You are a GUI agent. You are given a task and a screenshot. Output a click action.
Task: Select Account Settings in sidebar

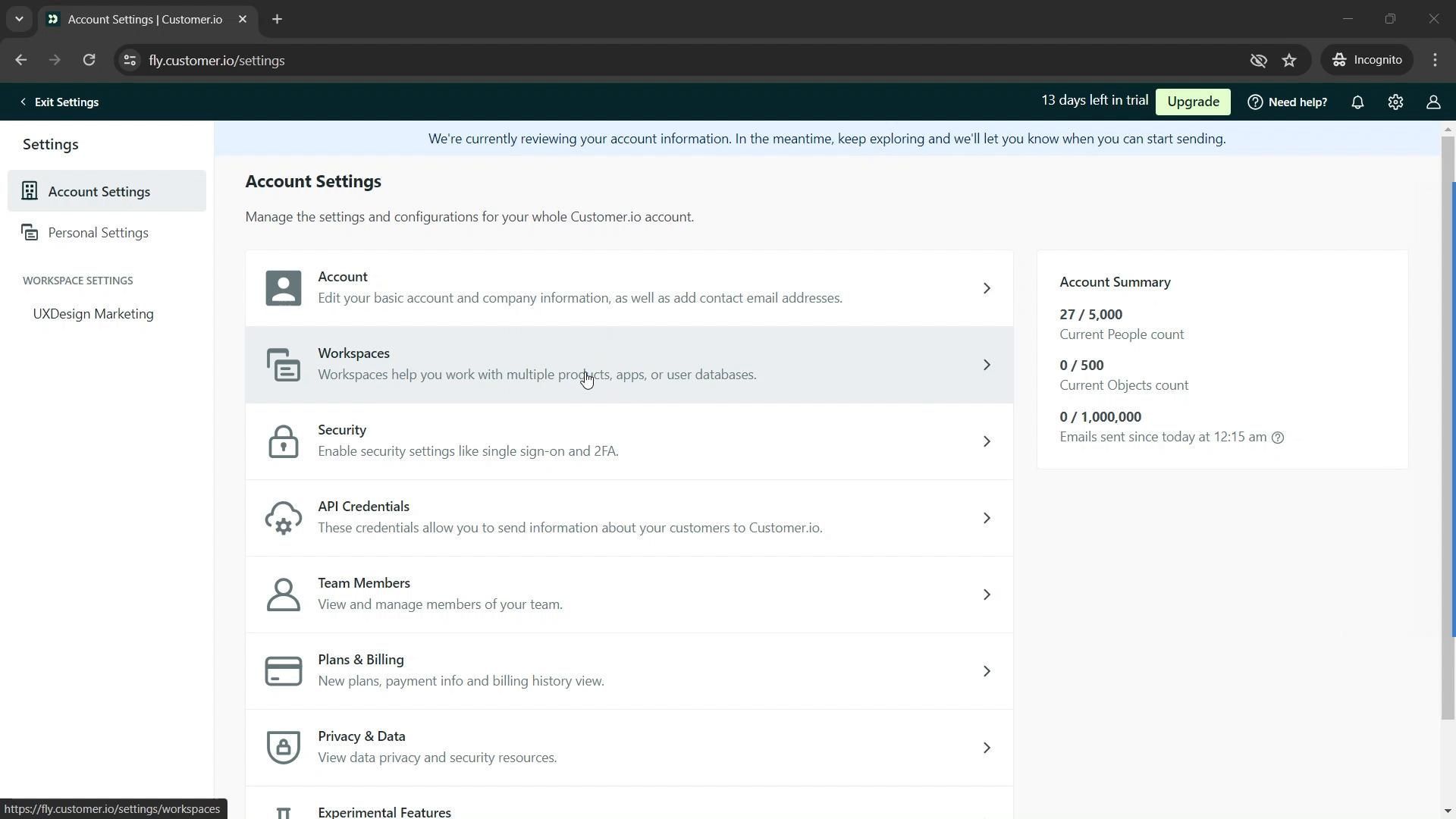(99, 191)
